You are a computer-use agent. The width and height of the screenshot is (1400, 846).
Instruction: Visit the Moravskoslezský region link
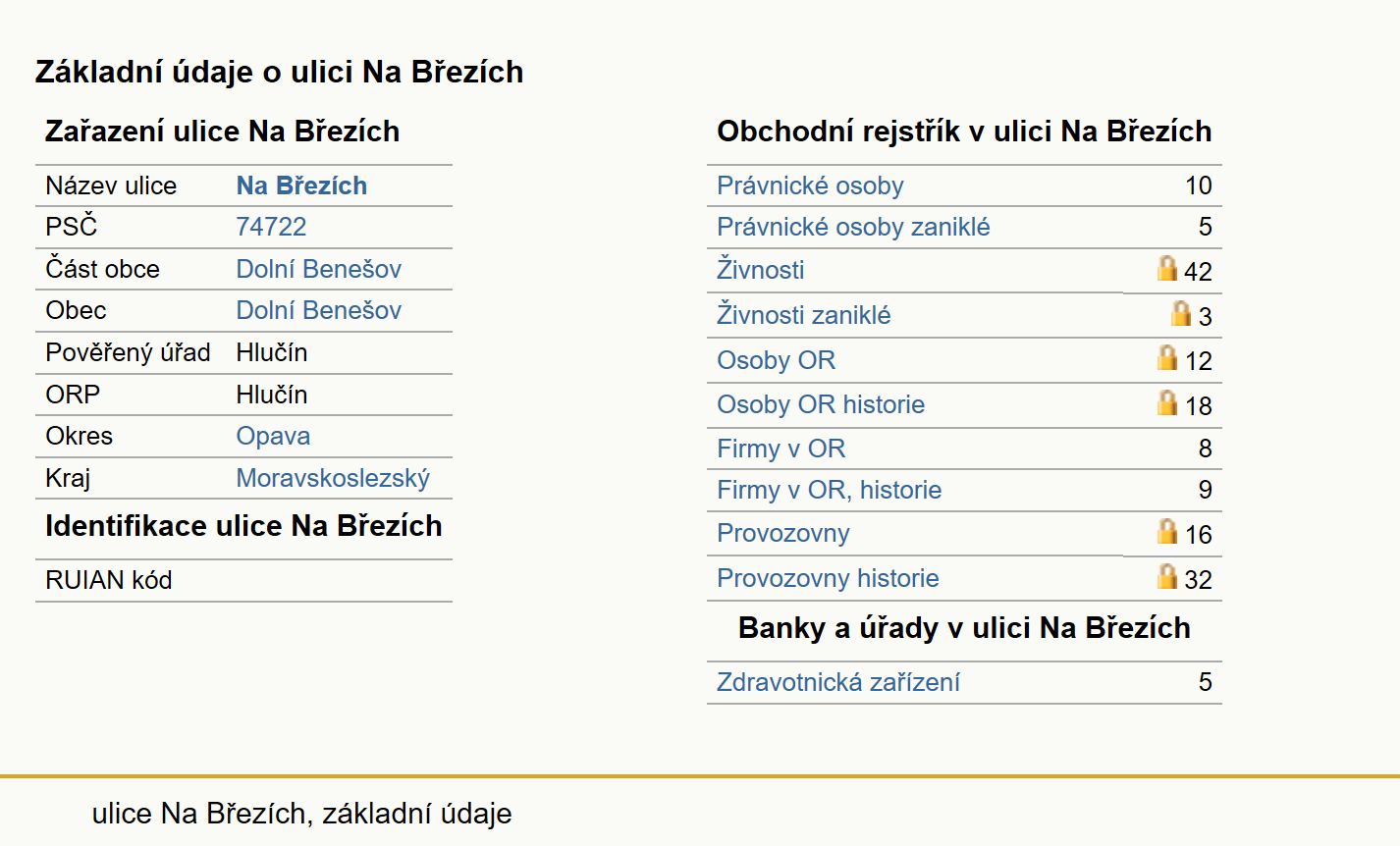click(x=333, y=478)
